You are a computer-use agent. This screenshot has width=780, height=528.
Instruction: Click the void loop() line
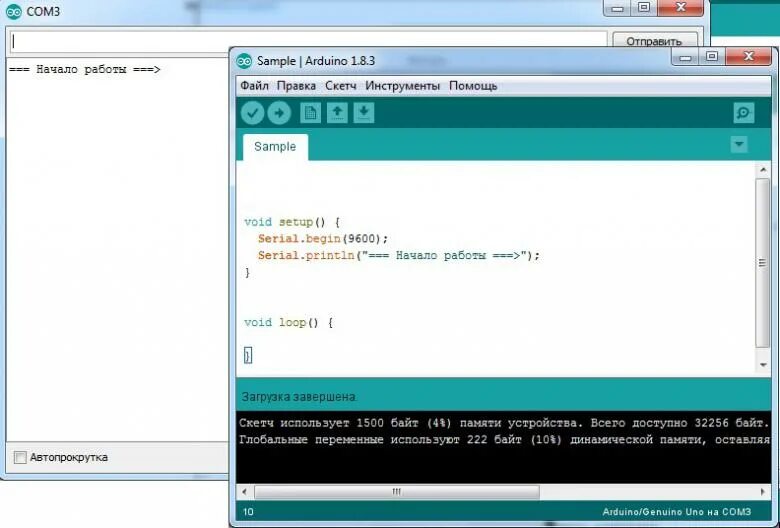pyautogui.click(x=289, y=322)
